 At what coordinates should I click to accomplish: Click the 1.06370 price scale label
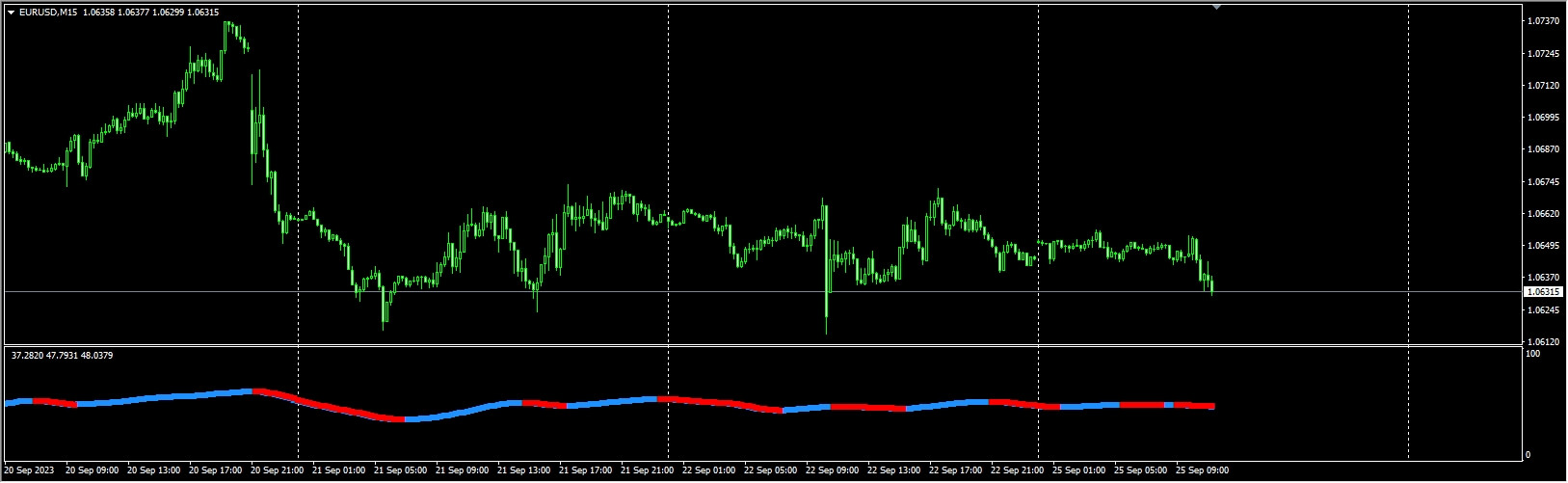pyautogui.click(x=1544, y=277)
